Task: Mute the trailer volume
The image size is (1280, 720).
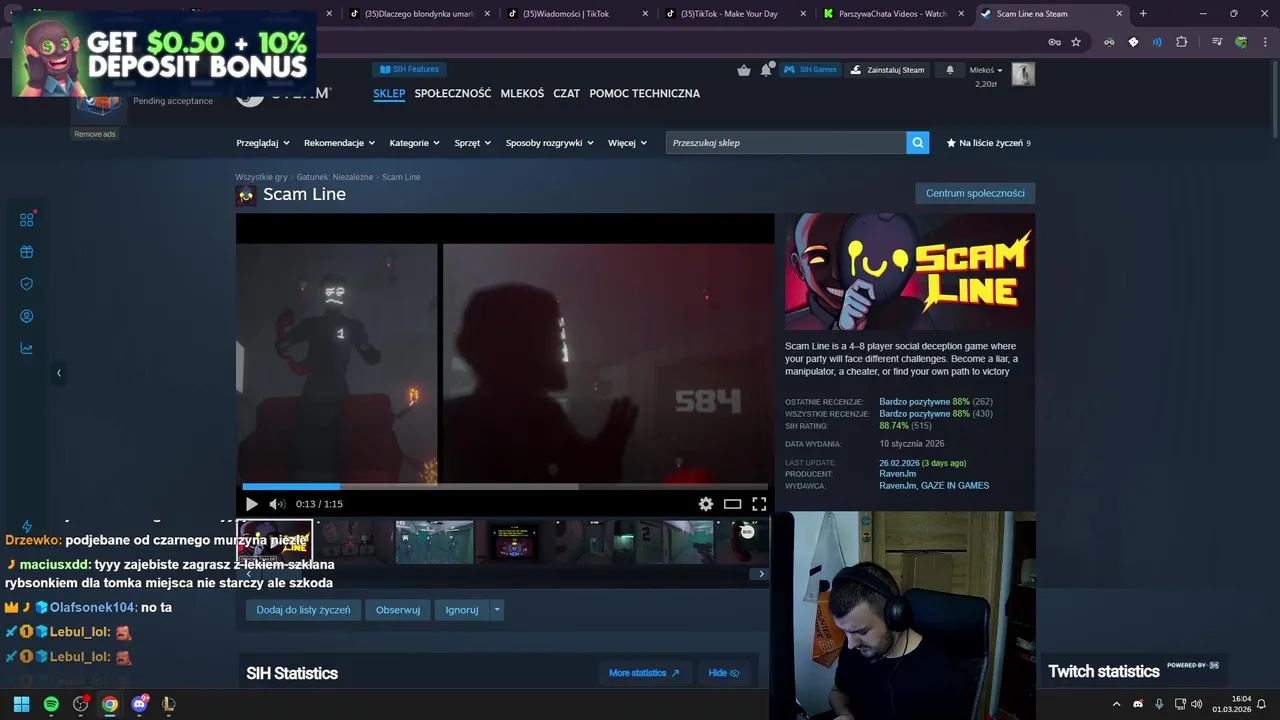Action: tap(277, 504)
